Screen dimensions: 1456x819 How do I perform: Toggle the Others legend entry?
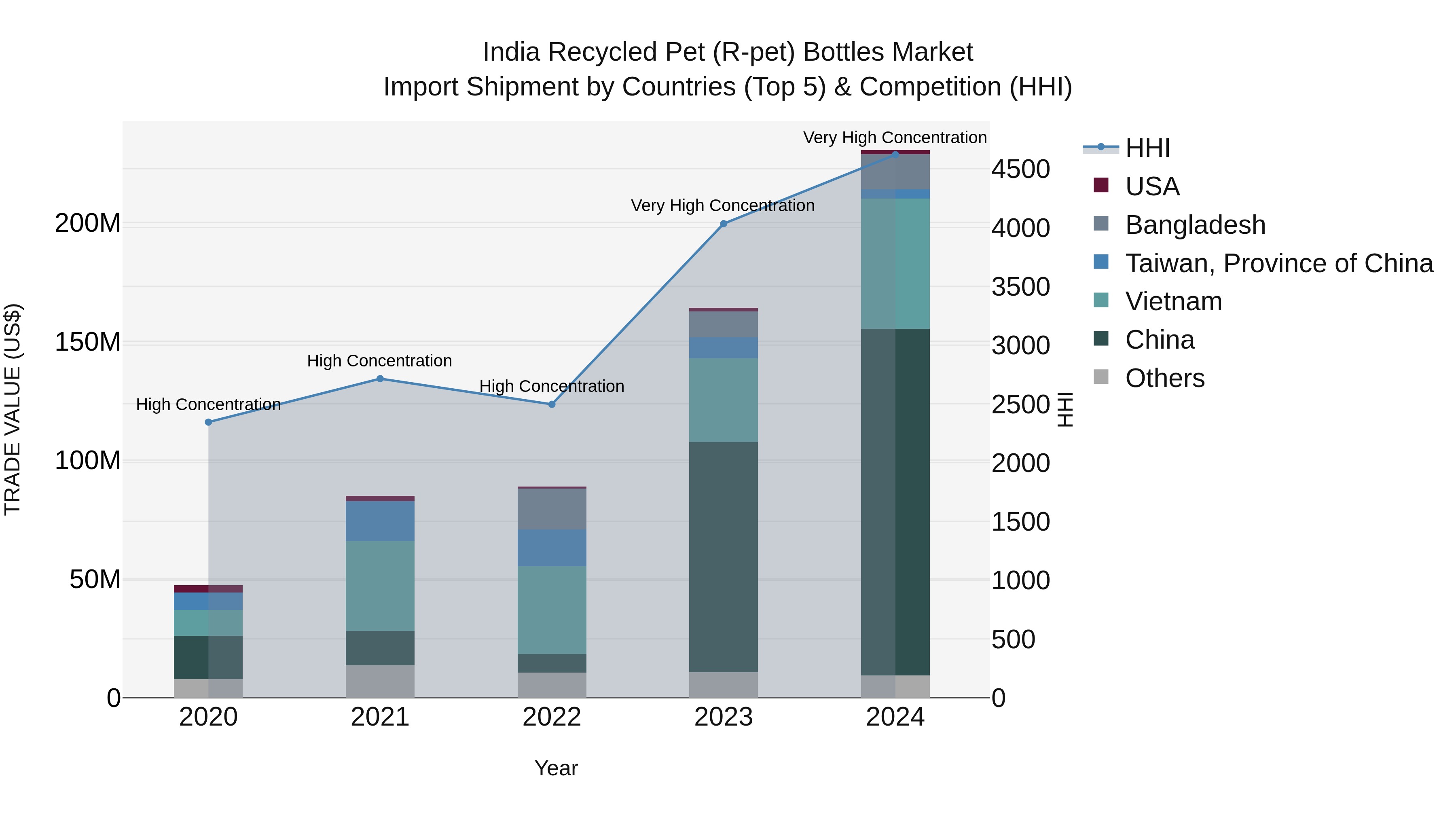pyautogui.click(x=1149, y=378)
